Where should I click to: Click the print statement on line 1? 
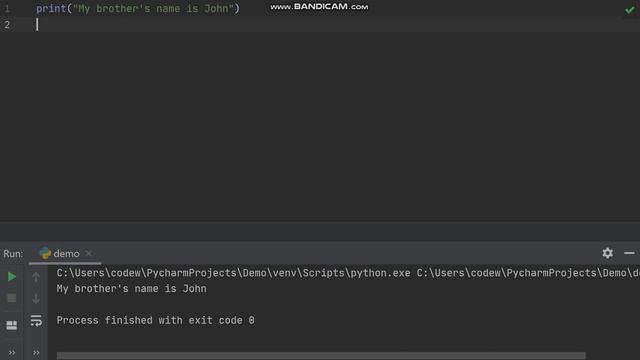pyautogui.click(x=138, y=9)
